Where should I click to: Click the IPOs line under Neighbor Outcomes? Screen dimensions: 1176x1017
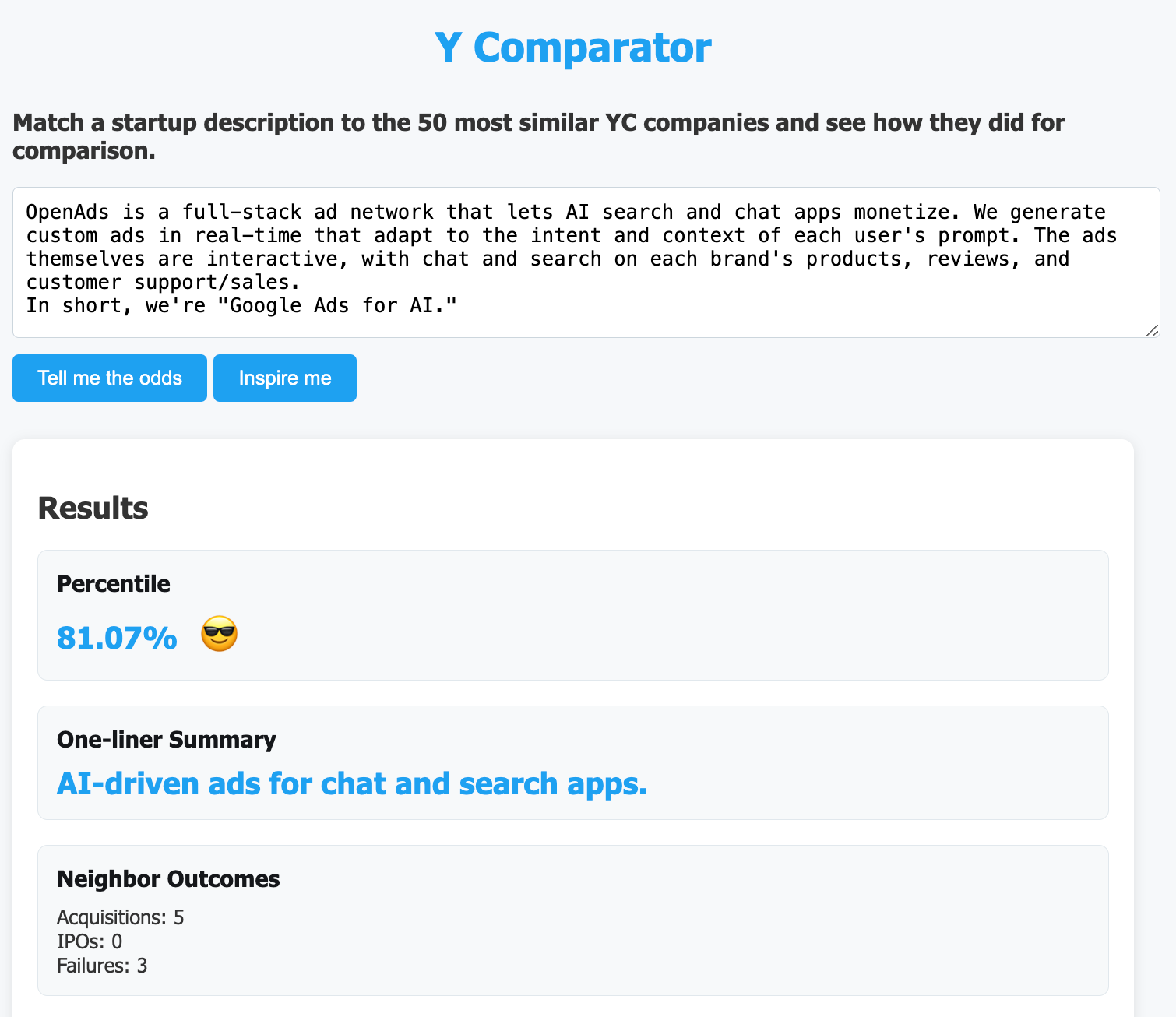pyautogui.click(x=89, y=941)
